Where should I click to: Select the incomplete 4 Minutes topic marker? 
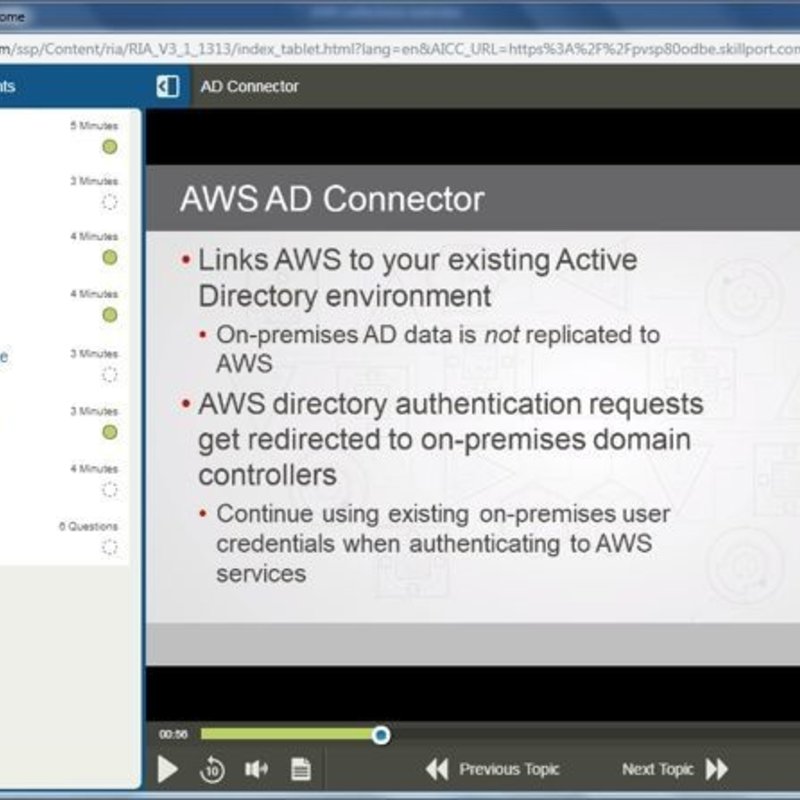click(110, 490)
